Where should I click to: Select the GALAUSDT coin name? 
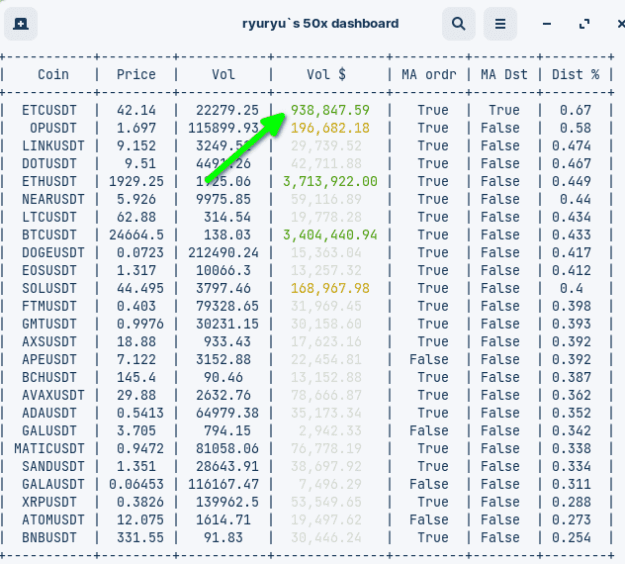point(53,484)
